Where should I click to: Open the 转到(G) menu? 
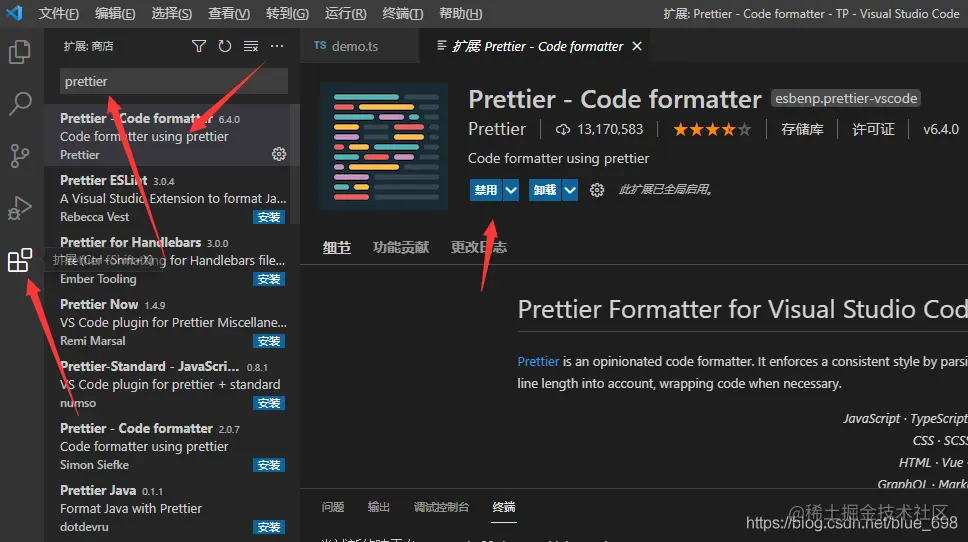[287, 14]
